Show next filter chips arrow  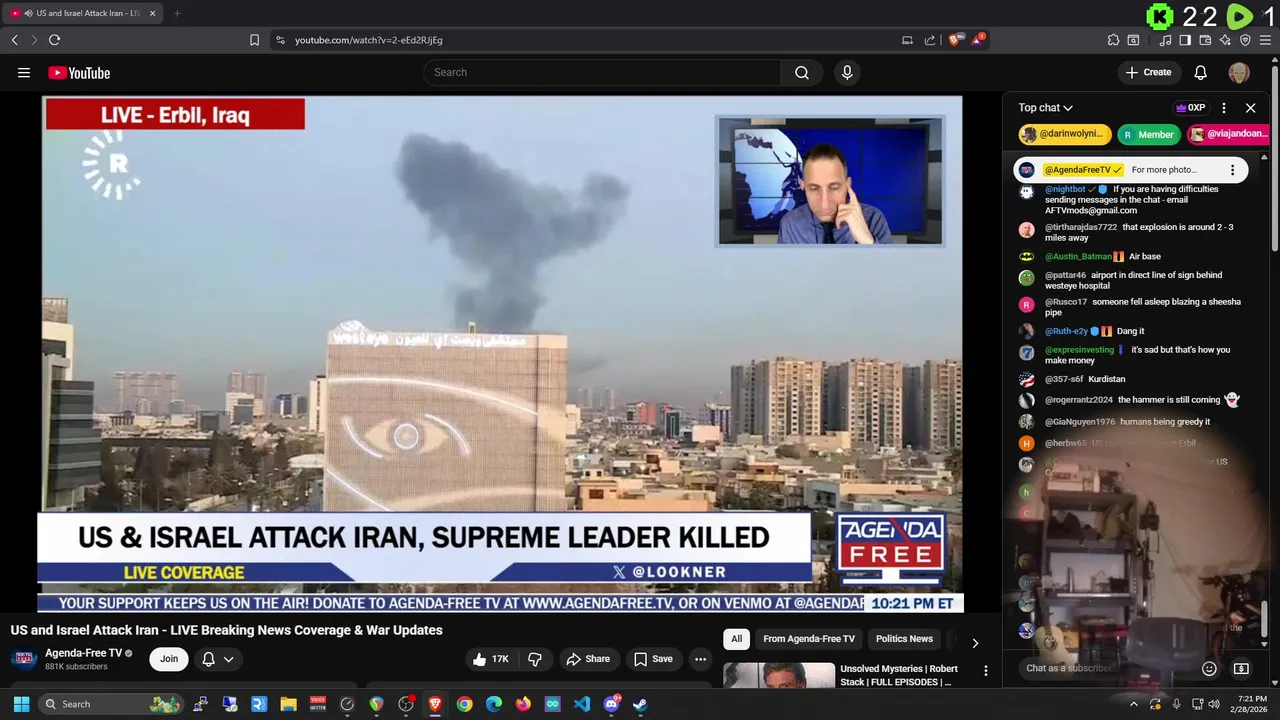pyautogui.click(x=975, y=643)
